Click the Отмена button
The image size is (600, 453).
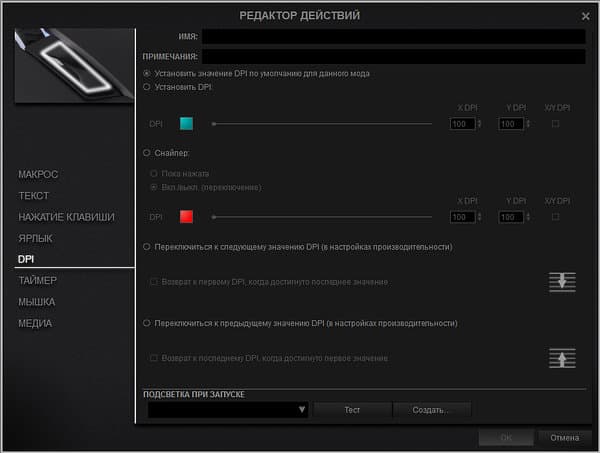[x=564, y=438]
